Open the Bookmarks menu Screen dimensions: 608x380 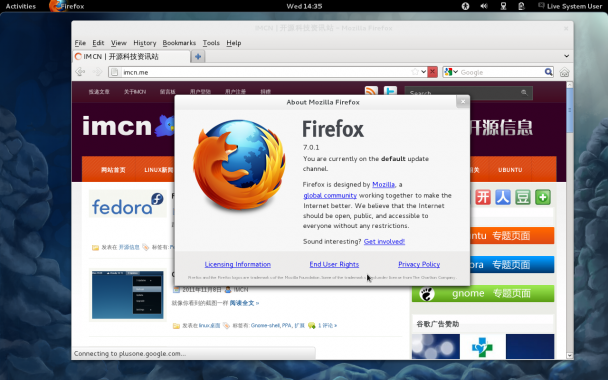point(179,43)
